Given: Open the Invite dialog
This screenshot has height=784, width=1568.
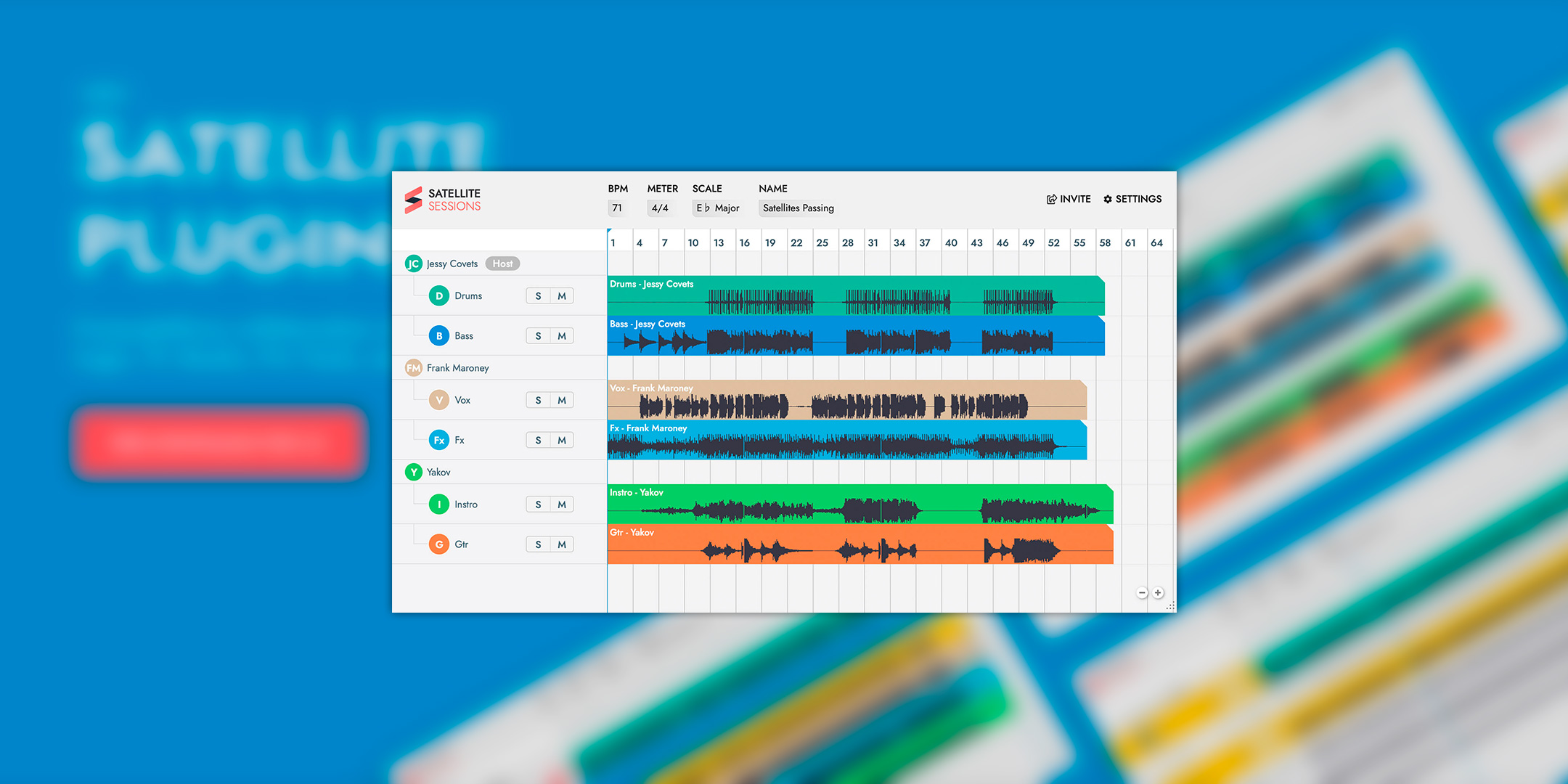Looking at the screenshot, I should [x=1069, y=199].
